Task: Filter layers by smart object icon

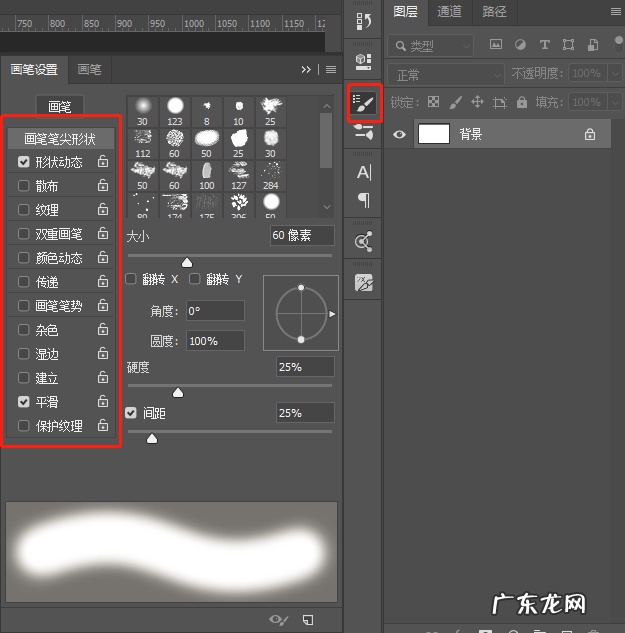Action: (593, 45)
